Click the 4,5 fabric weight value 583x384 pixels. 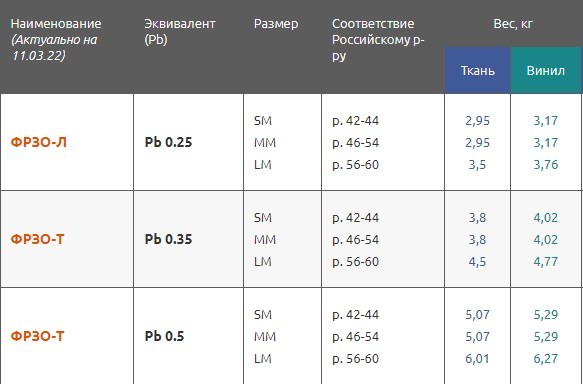[477, 262]
